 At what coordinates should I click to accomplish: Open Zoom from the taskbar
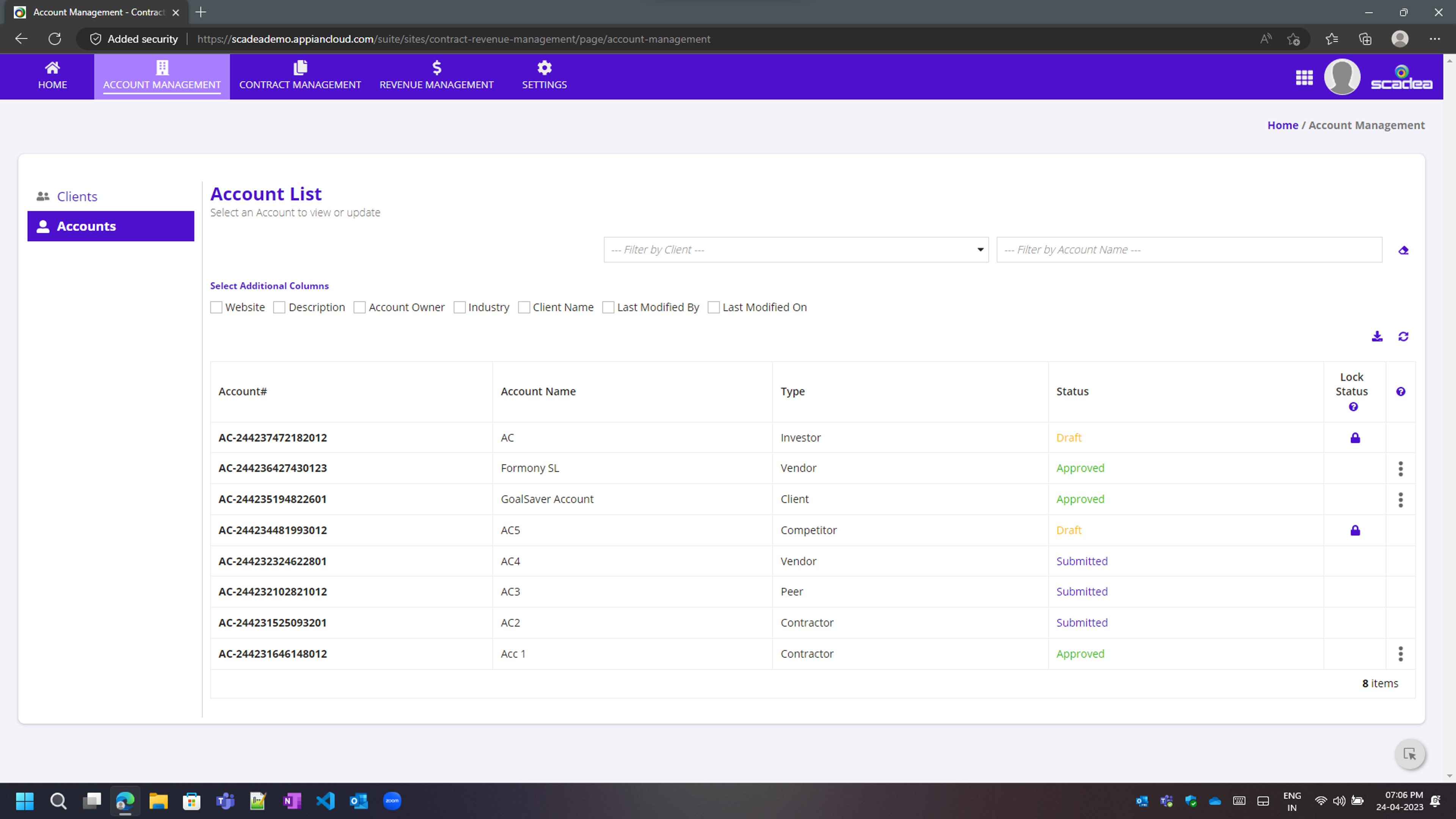[392, 801]
